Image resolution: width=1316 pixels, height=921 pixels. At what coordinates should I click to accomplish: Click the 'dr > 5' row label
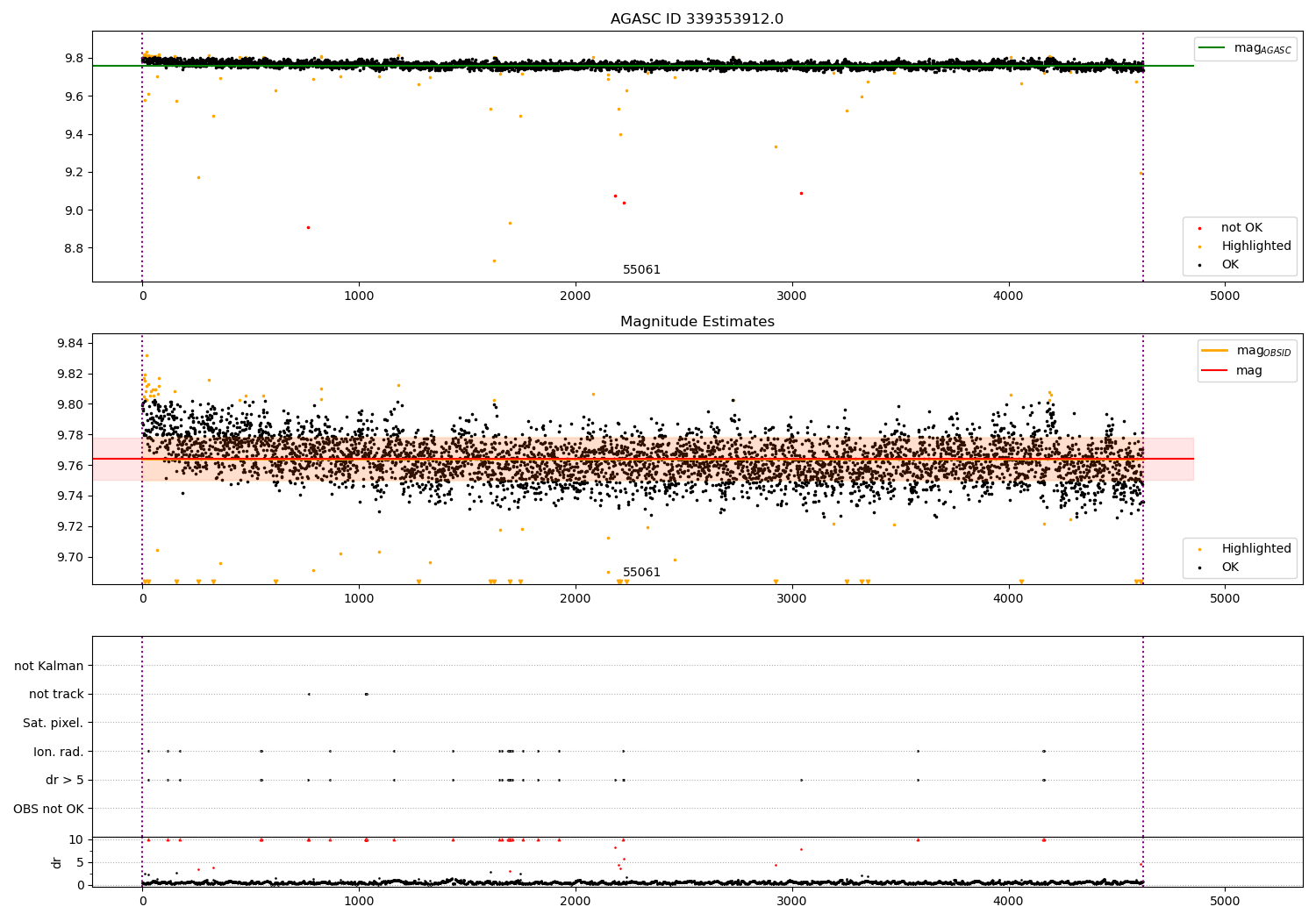tap(65, 780)
